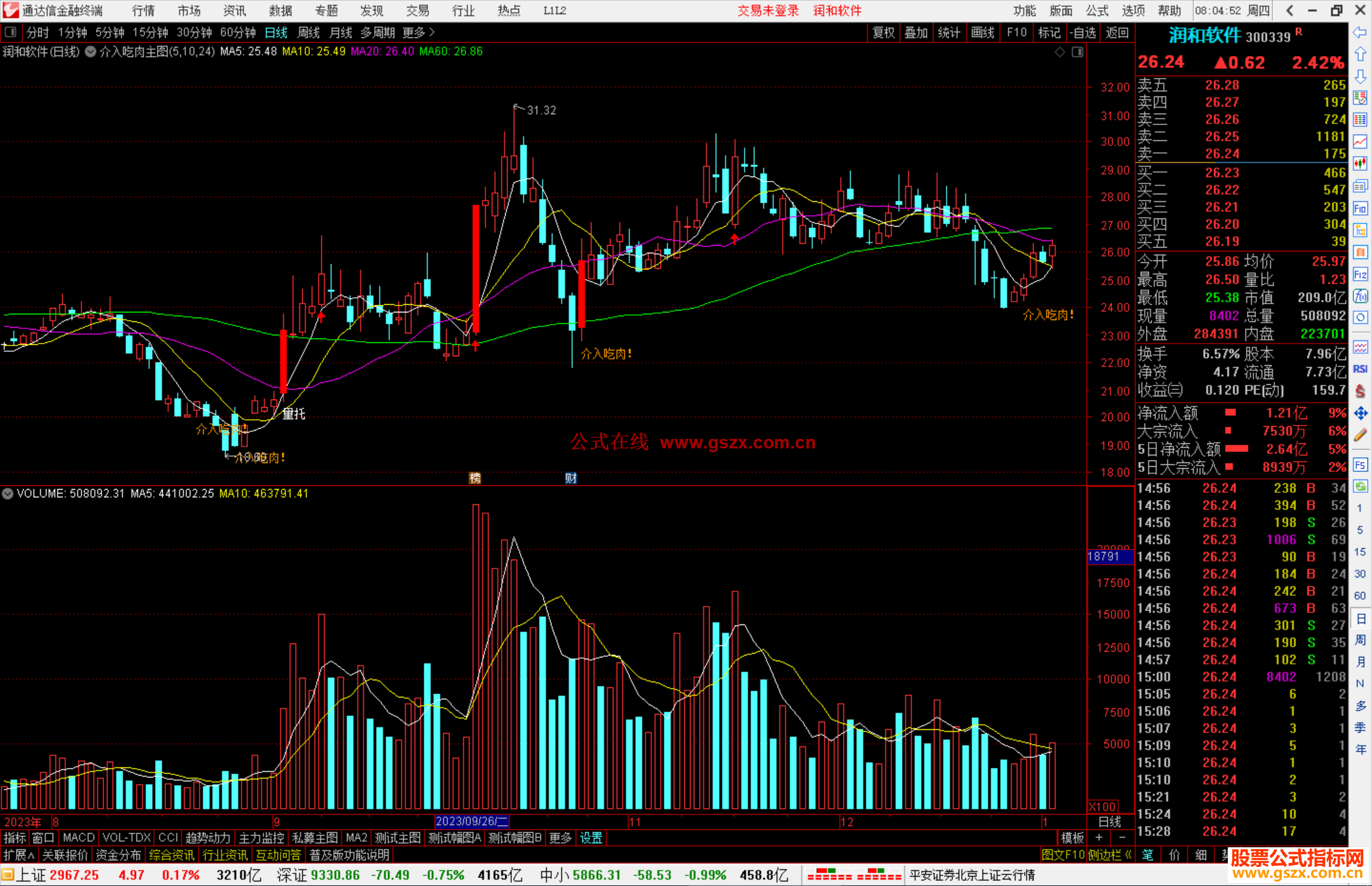Open the 公式 menu
1372x886 pixels.
pyautogui.click(x=1097, y=11)
